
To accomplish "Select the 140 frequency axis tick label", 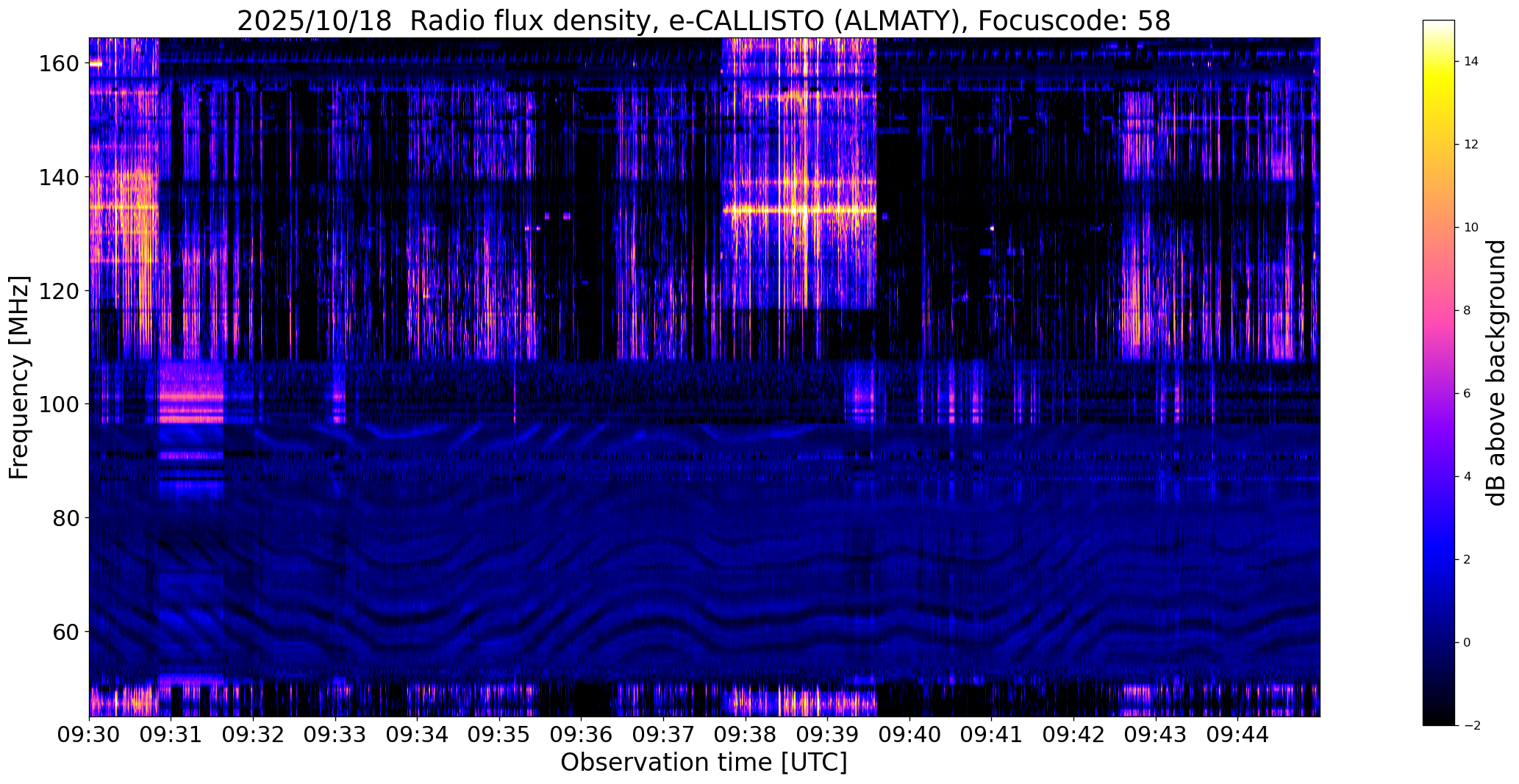I will point(60,177).
